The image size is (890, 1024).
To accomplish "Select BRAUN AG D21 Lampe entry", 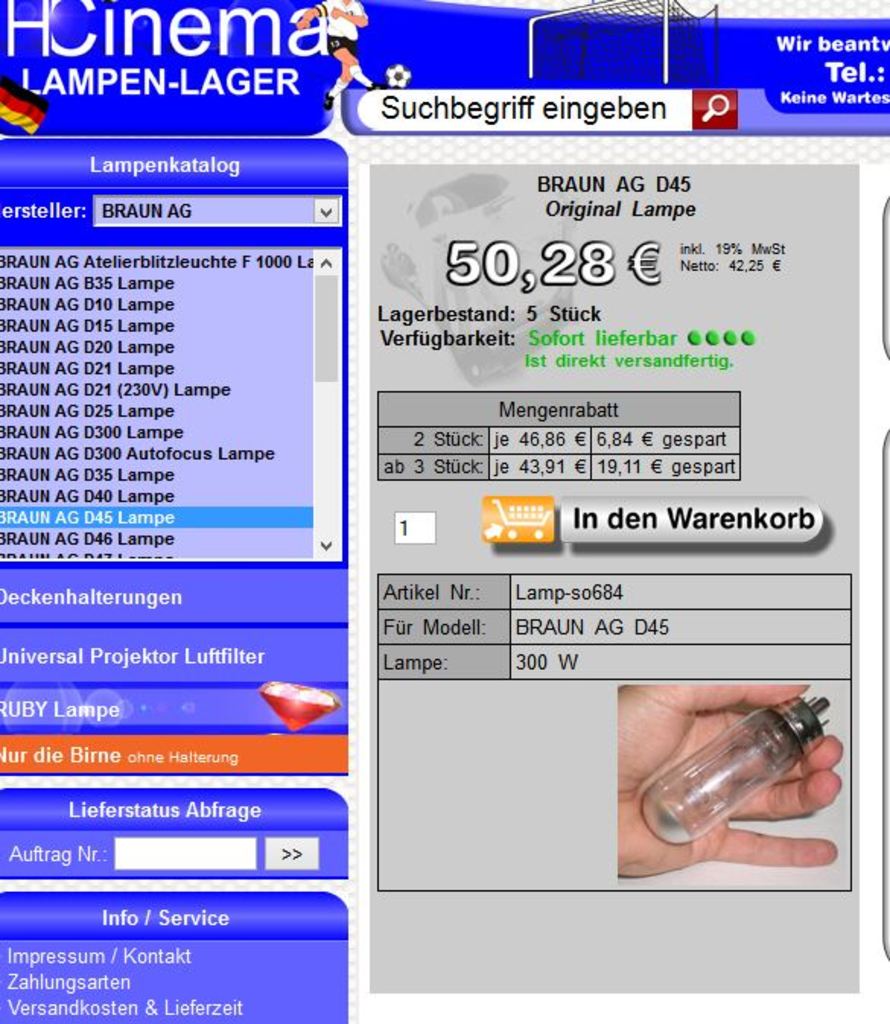I will (157, 368).
